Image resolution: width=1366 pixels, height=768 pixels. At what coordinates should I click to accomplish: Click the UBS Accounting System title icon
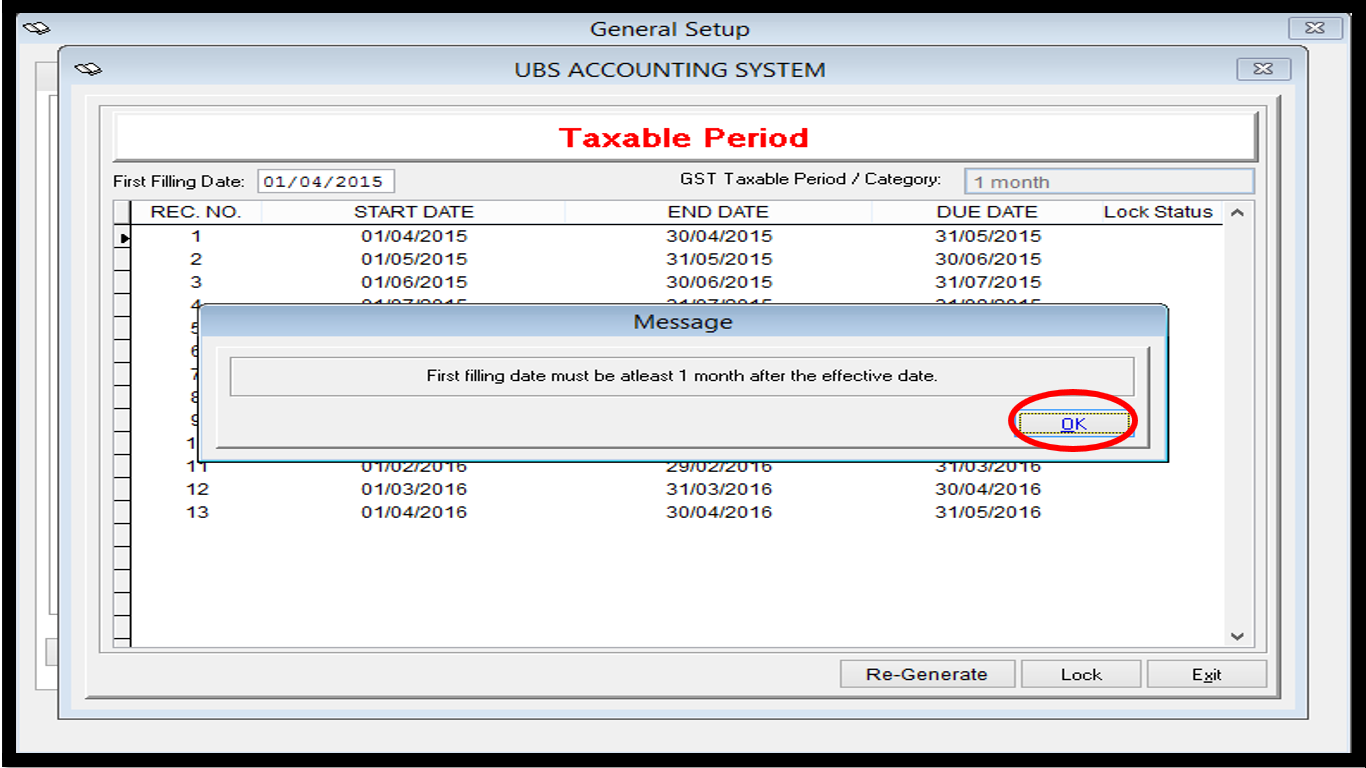pyautogui.click(x=88, y=69)
